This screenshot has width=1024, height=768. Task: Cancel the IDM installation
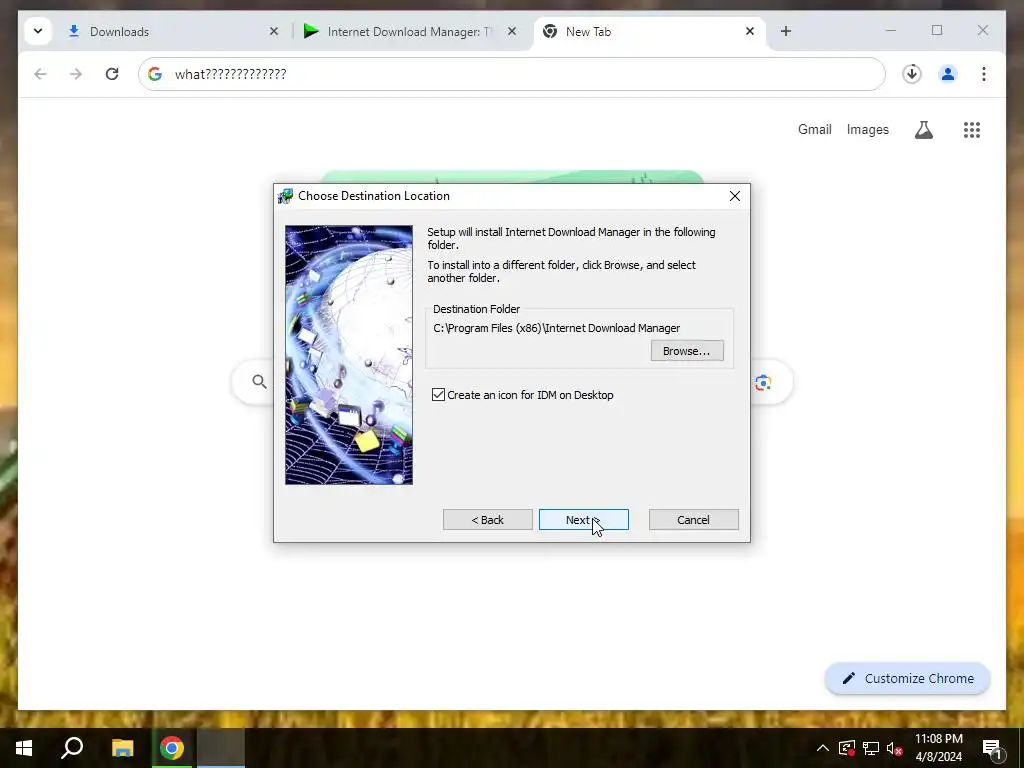693,520
